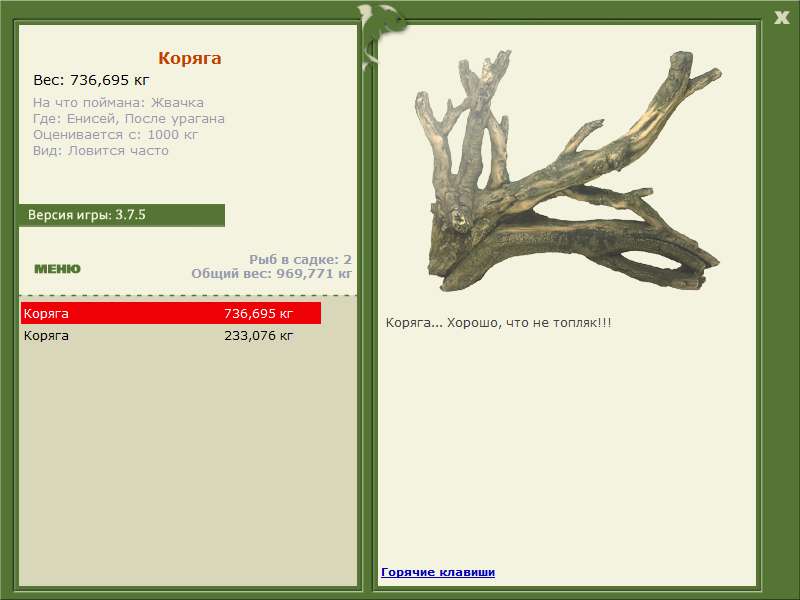800x600 pixels.
Task: Select the Коряга 233,076 кг row
Action: (x=171, y=336)
